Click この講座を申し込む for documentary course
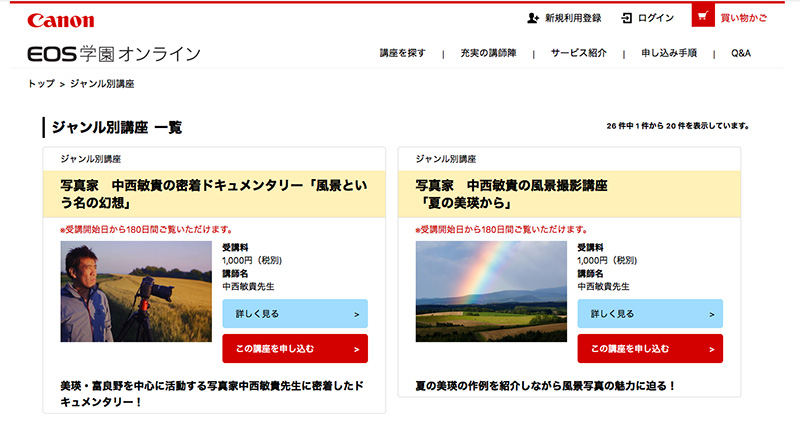This screenshot has height=423, width=800. pyautogui.click(x=295, y=349)
